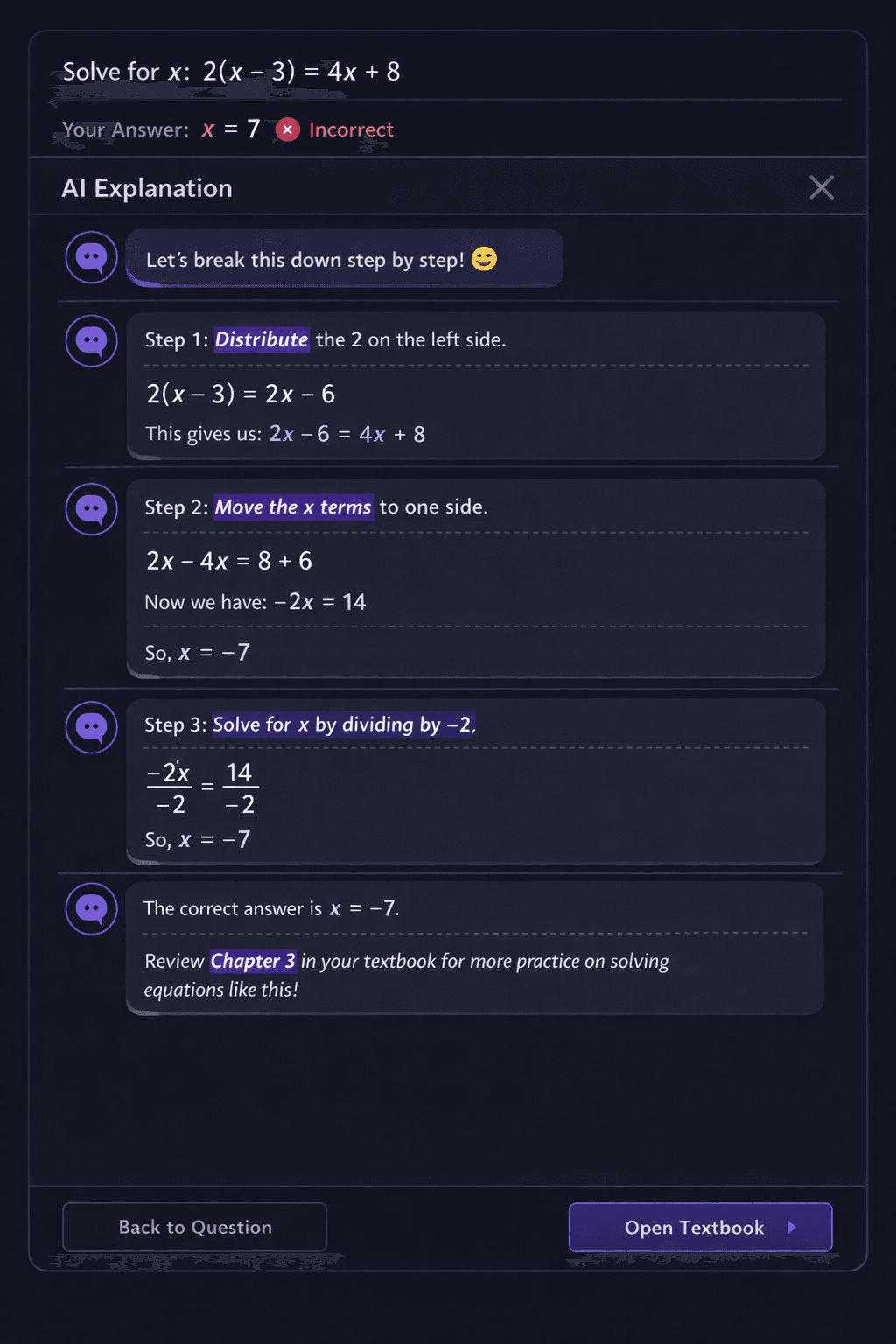The height and width of the screenshot is (1344, 896).
Task: Open the Chapter 3 textbook reference
Action: click(x=253, y=961)
